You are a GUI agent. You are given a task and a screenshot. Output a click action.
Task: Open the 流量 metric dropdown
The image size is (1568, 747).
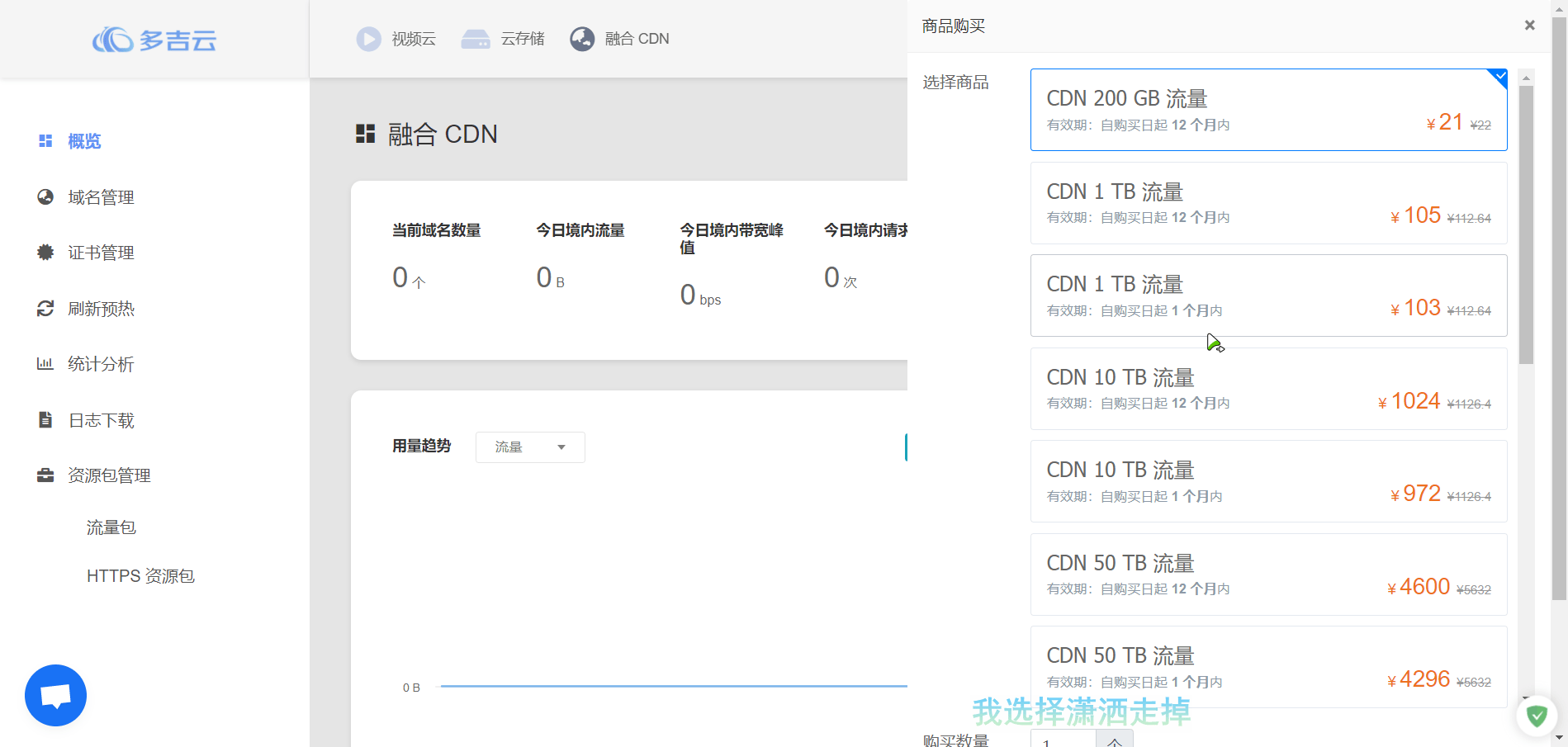click(529, 447)
